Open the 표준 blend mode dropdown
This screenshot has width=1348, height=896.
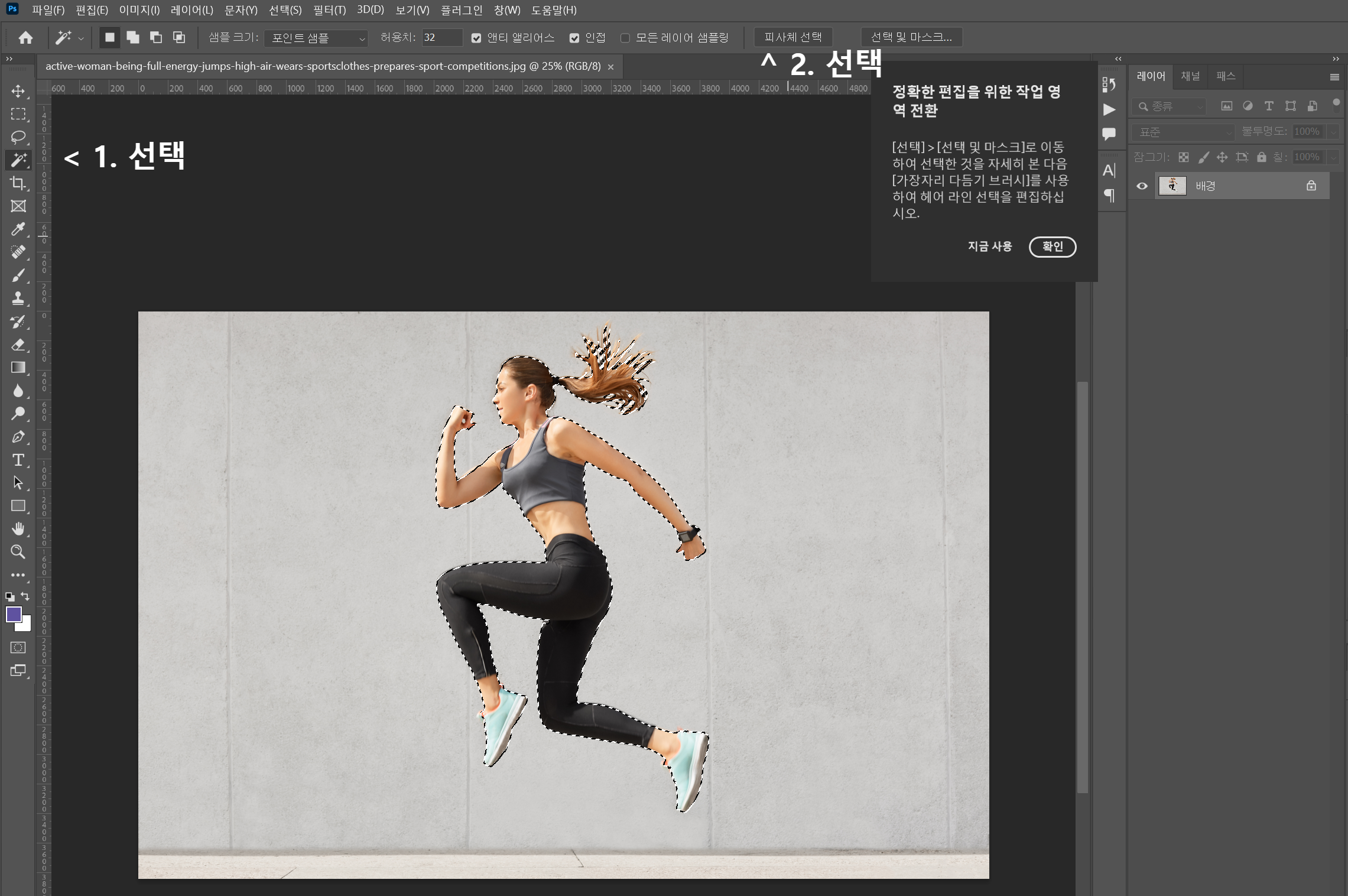click(x=1183, y=132)
